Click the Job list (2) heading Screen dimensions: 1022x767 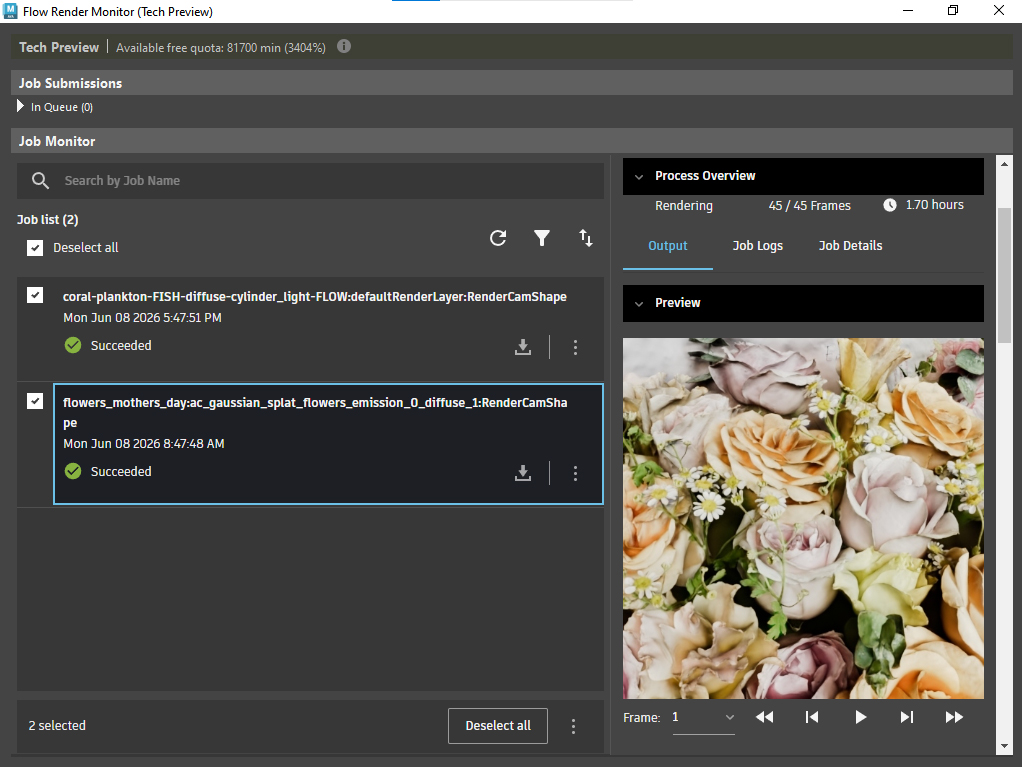pos(48,220)
